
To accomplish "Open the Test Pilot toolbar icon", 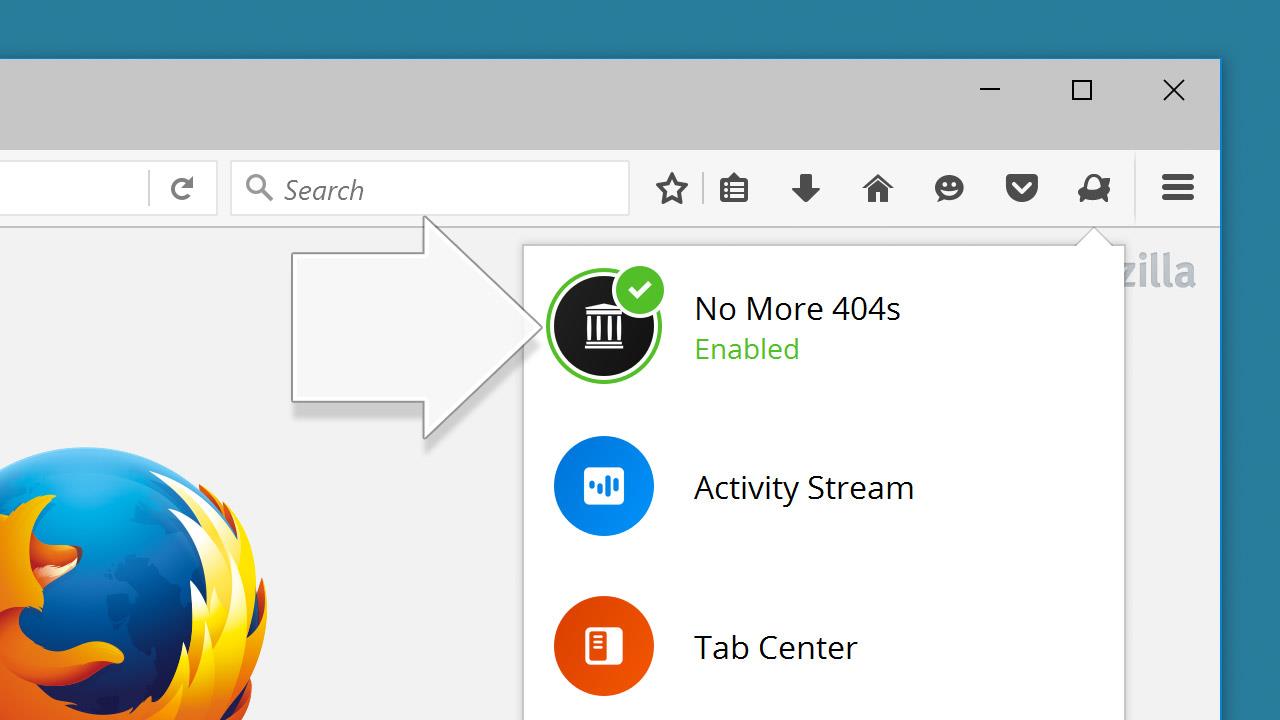I will pyautogui.click(x=1094, y=188).
